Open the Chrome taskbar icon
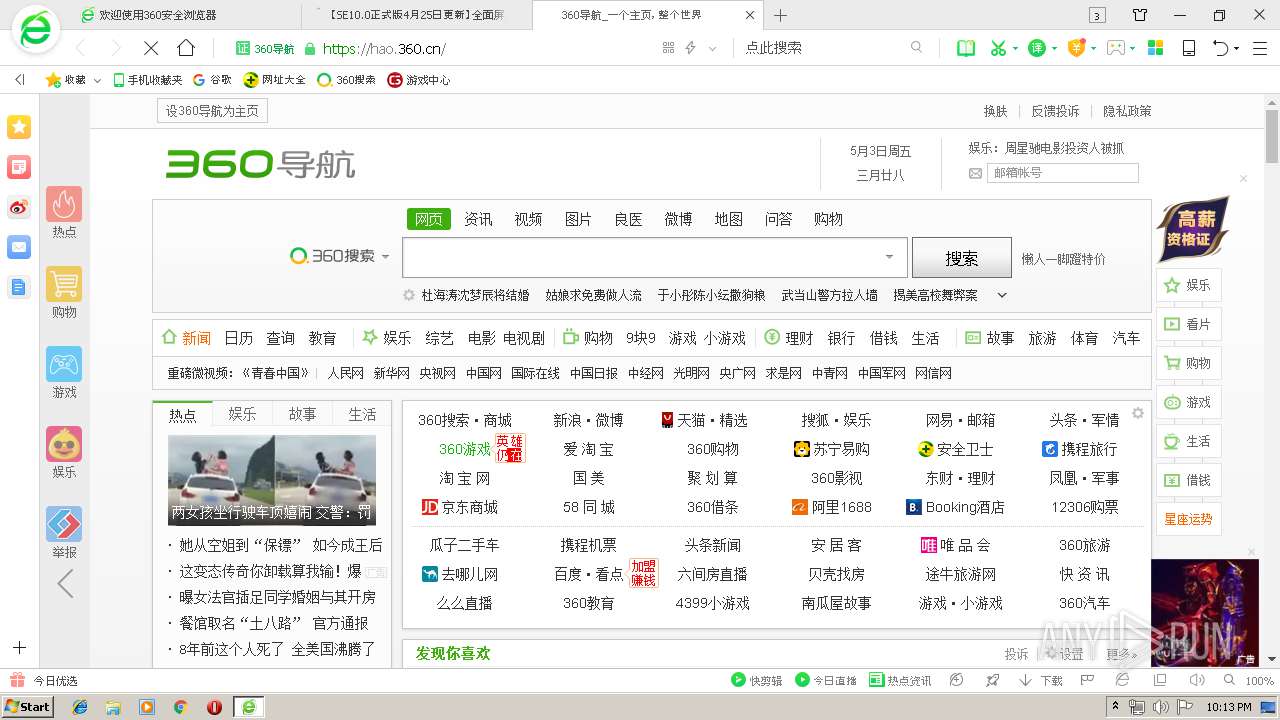Image resolution: width=1280 pixels, height=720 pixels. 180,706
